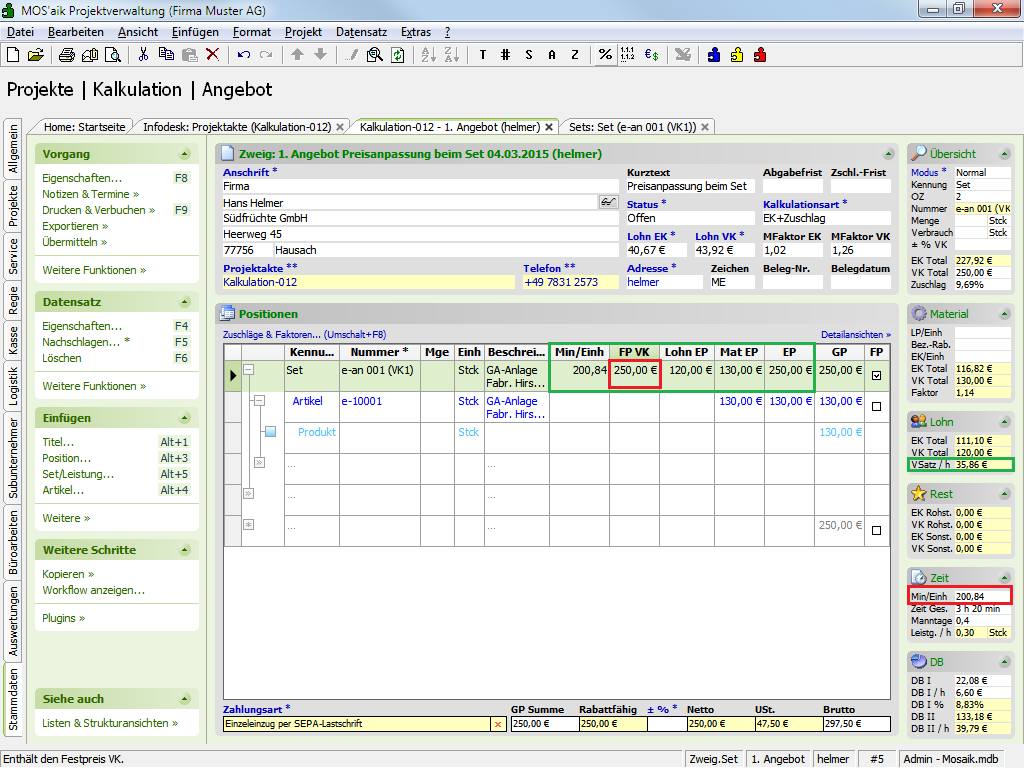Open the Projekt menu
This screenshot has width=1024, height=768.
coord(303,32)
